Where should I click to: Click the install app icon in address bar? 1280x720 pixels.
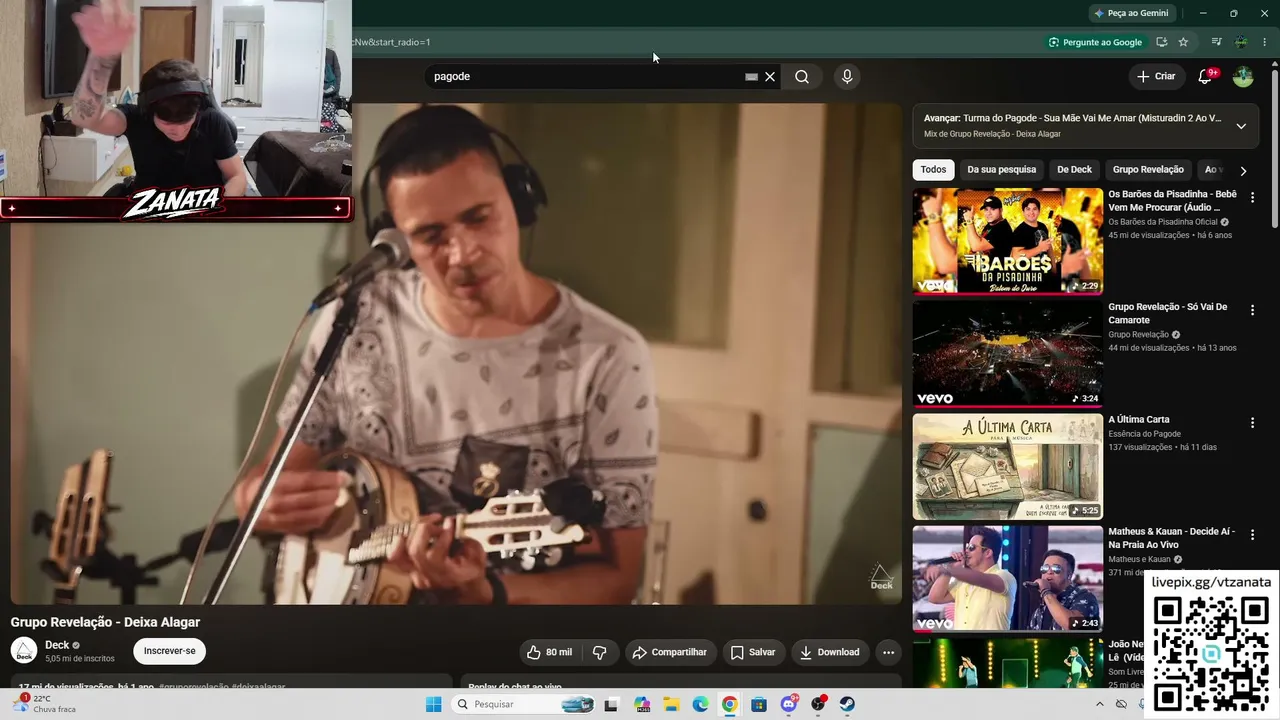coord(1162,42)
